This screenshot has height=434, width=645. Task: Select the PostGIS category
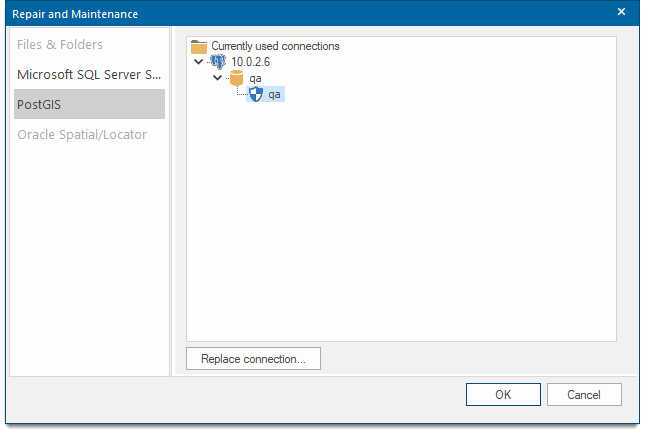pyautogui.click(x=89, y=104)
